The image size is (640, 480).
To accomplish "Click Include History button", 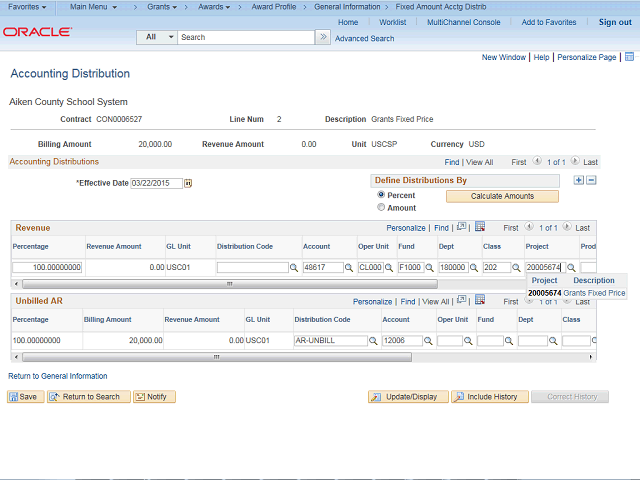I will click(x=490, y=397).
